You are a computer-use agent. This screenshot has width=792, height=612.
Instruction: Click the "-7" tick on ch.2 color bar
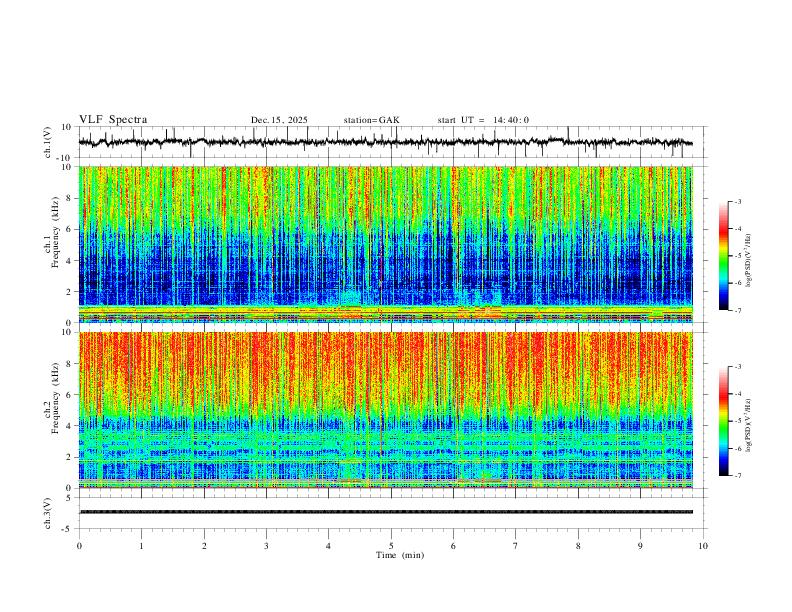tap(738, 476)
